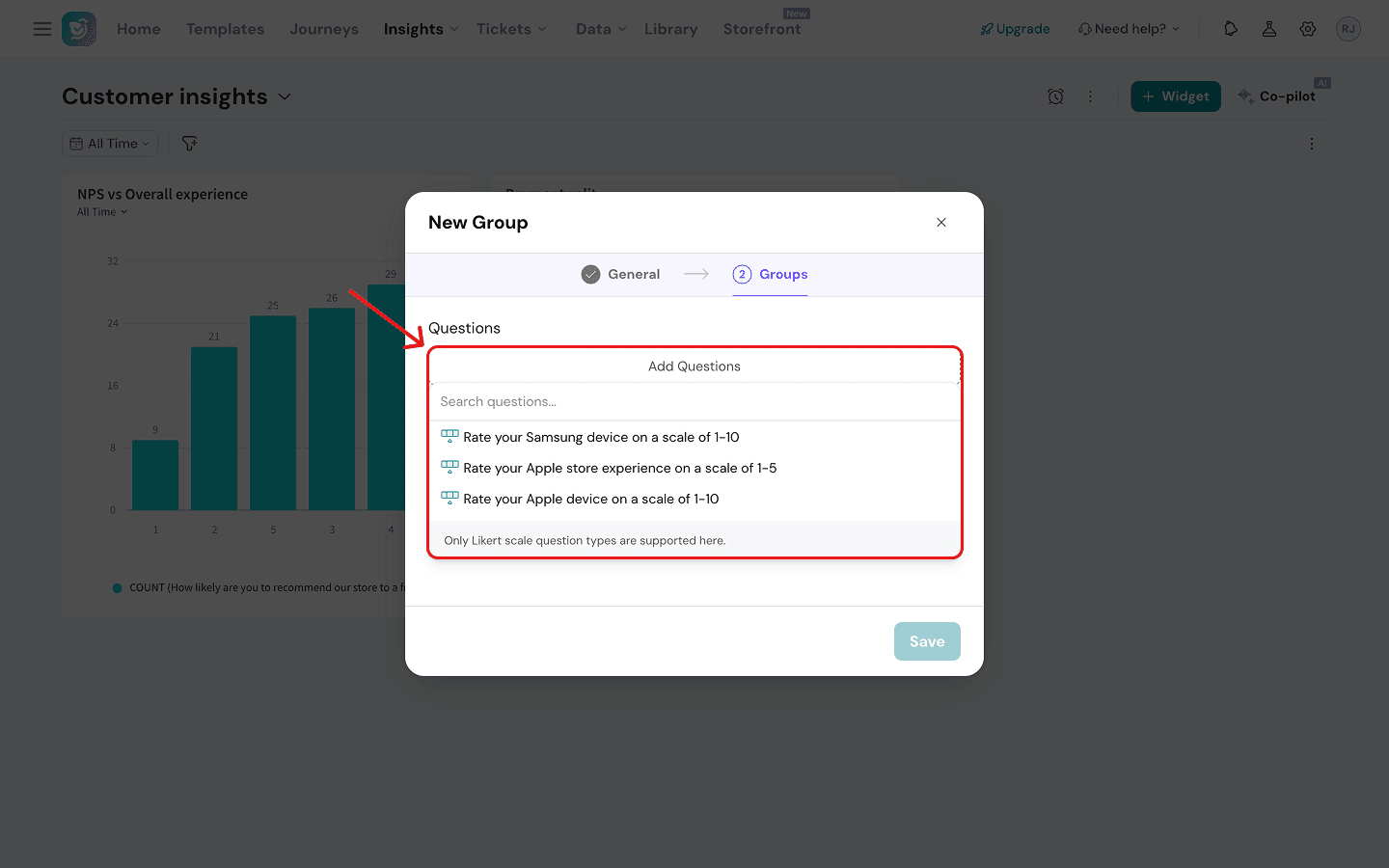Open the RJ user avatar menu
The image size is (1389, 868).
pos(1348,29)
